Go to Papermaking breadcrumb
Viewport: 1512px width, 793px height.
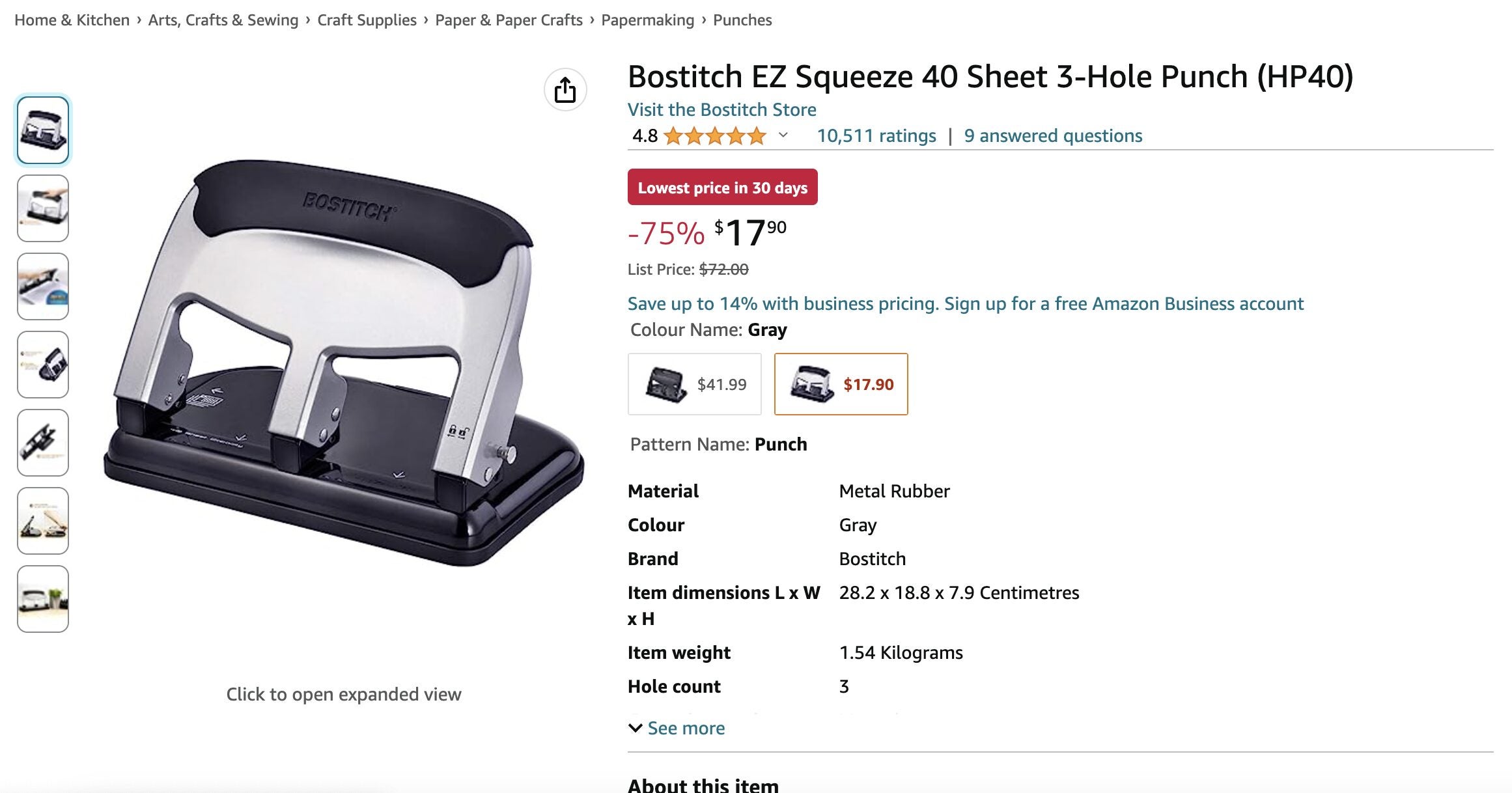pos(648,20)
